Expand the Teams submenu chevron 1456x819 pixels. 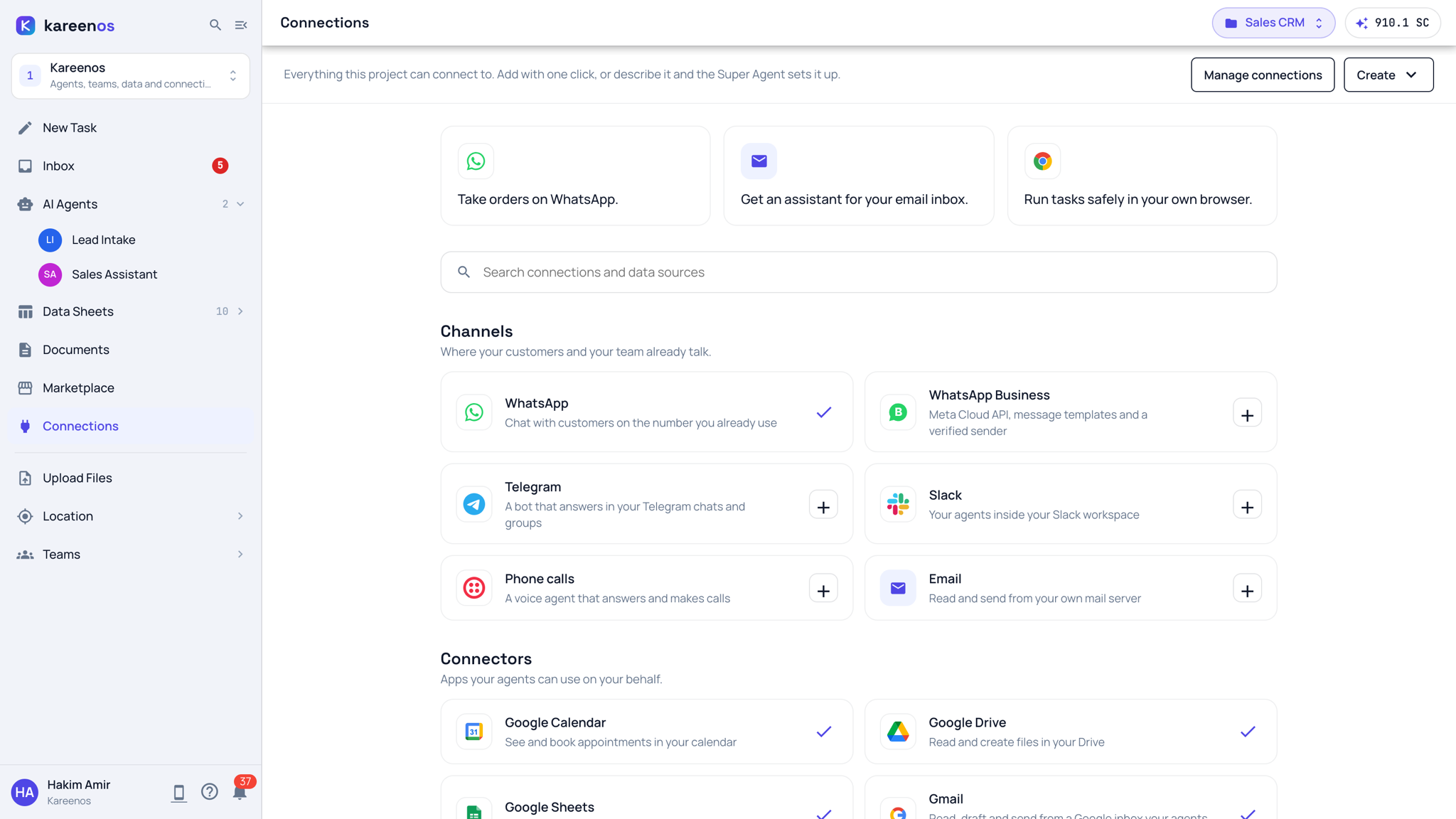(x=240, y=555)
